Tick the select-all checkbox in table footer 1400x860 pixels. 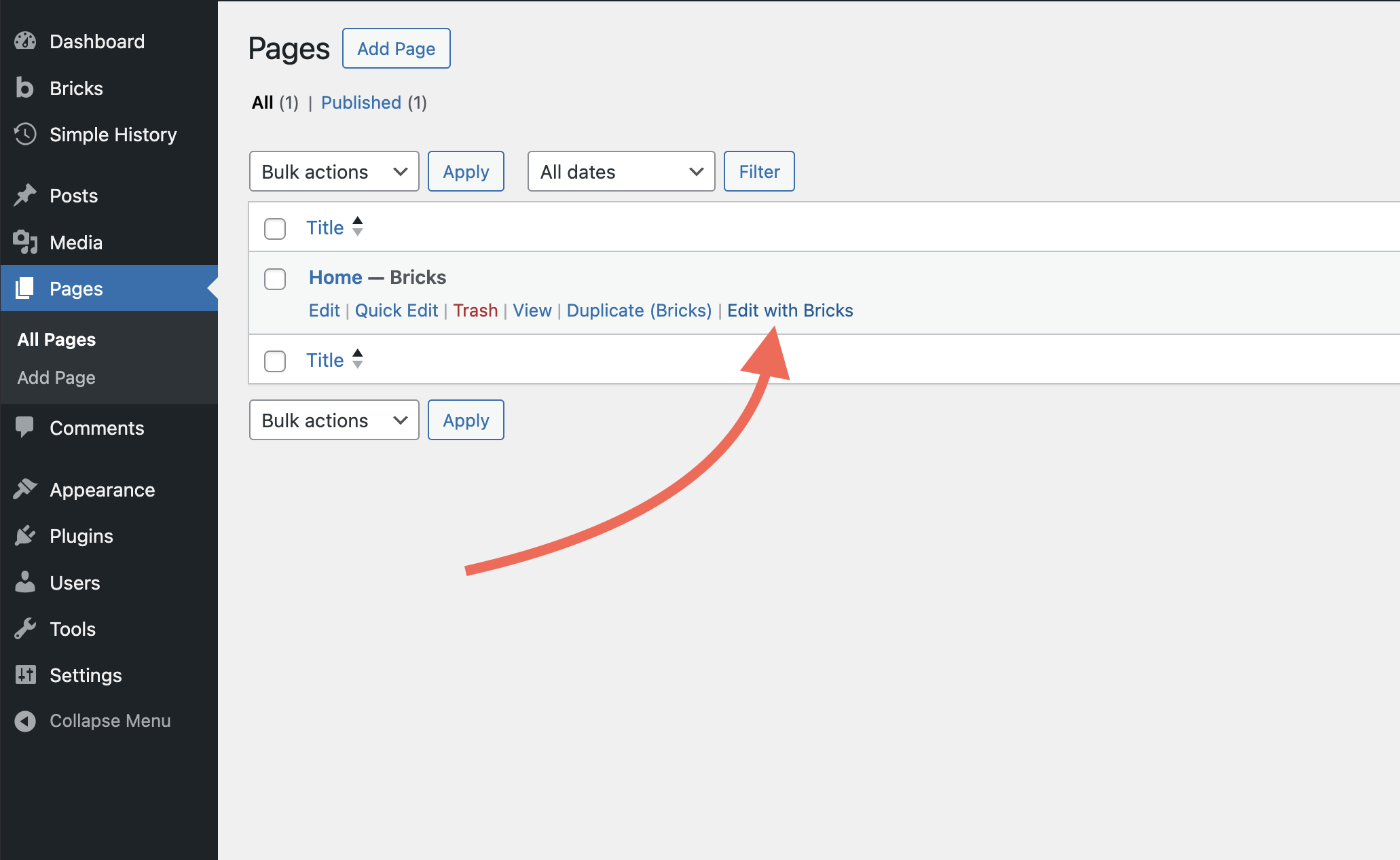275,361
